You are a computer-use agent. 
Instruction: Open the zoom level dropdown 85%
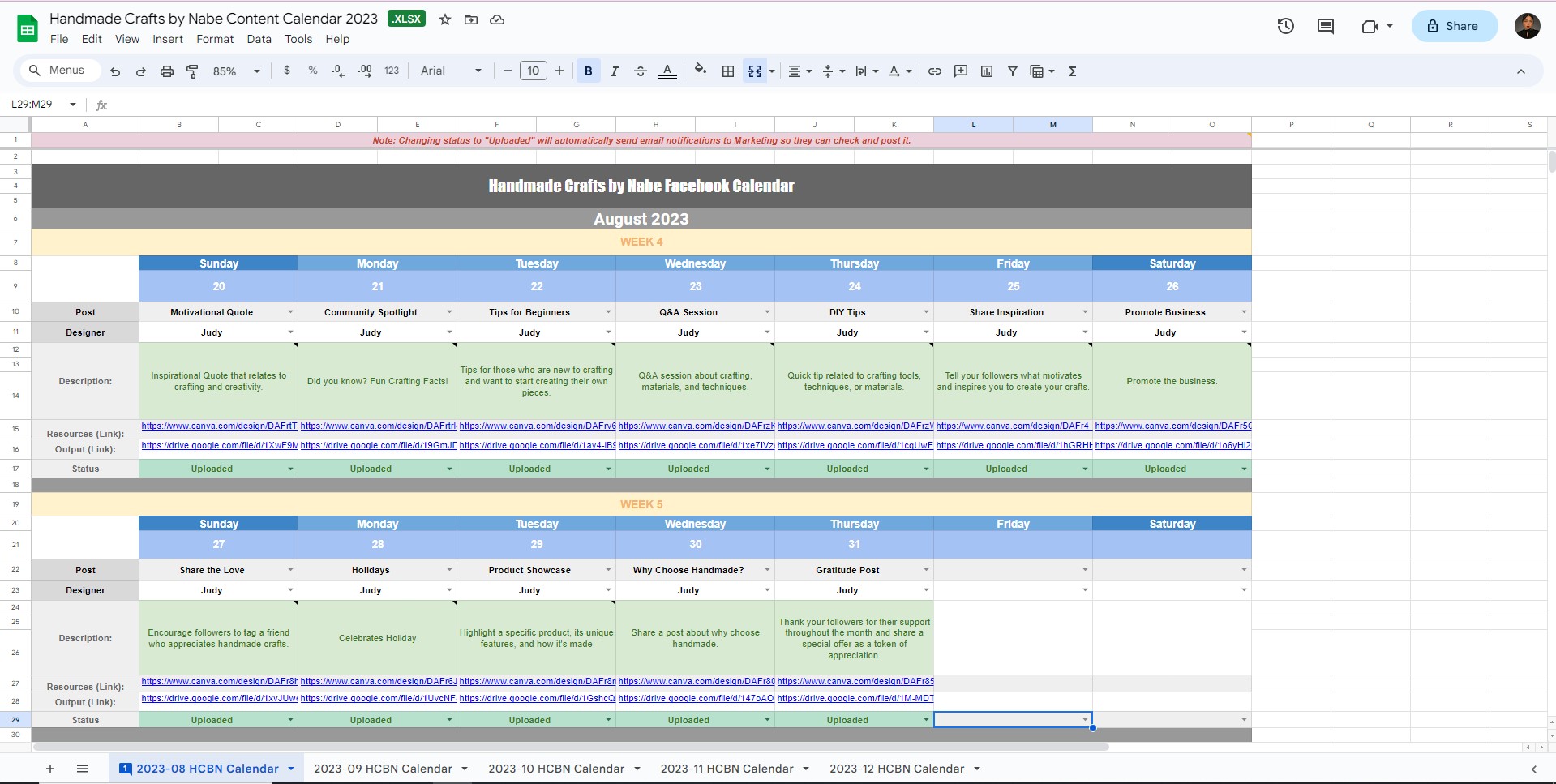(x=236, y=71)
